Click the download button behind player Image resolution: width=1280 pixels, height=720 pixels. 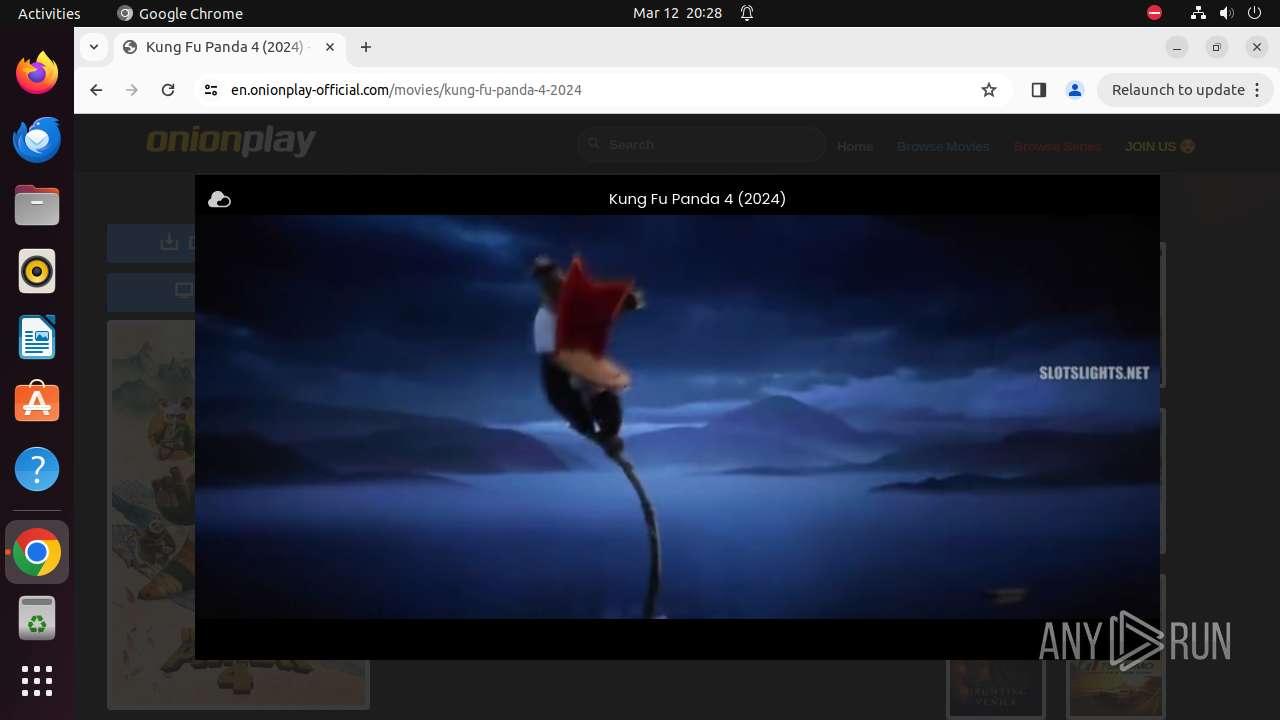click(151, 242)
